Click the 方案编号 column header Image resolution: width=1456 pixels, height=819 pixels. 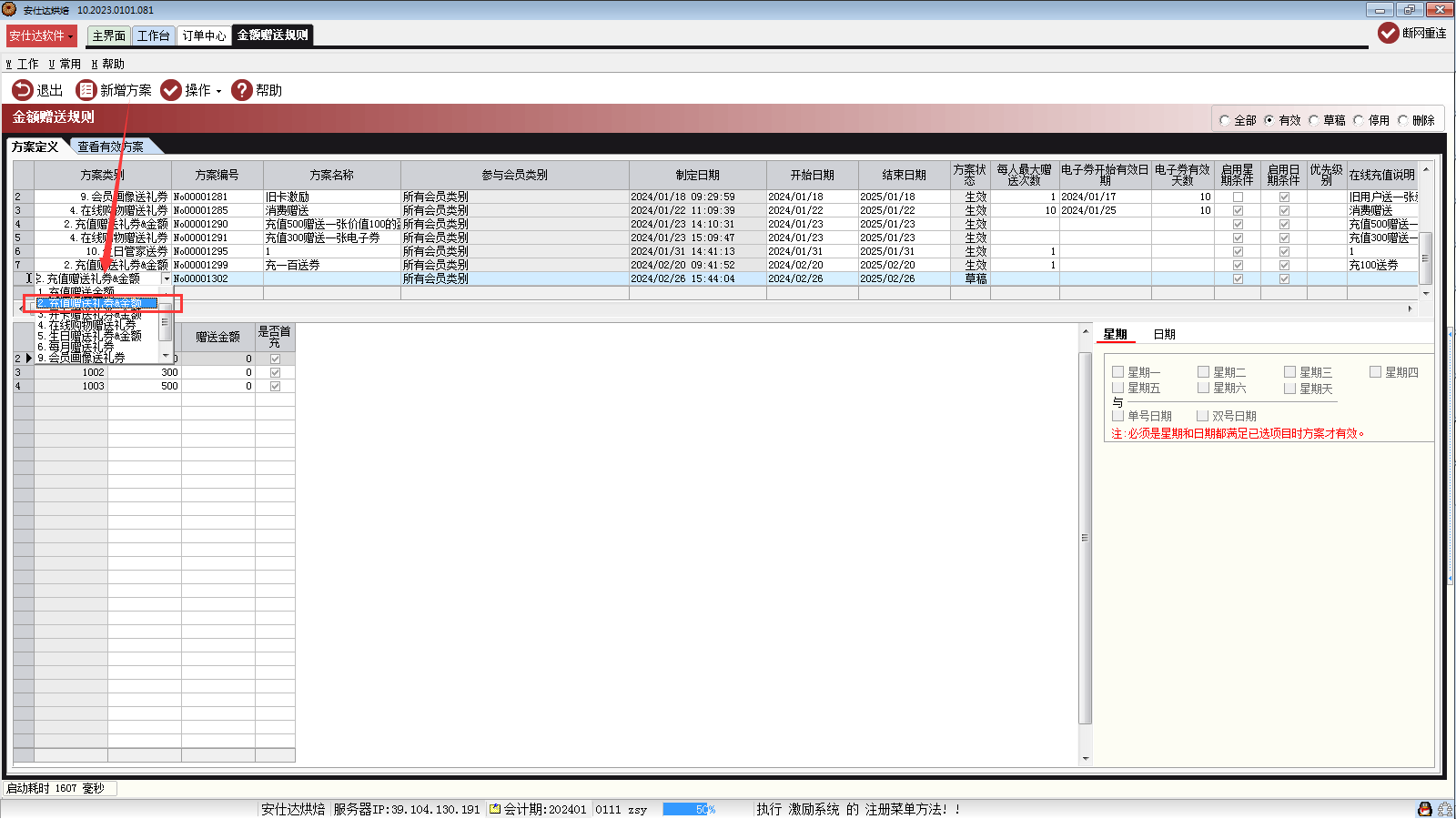pos(217,175)
